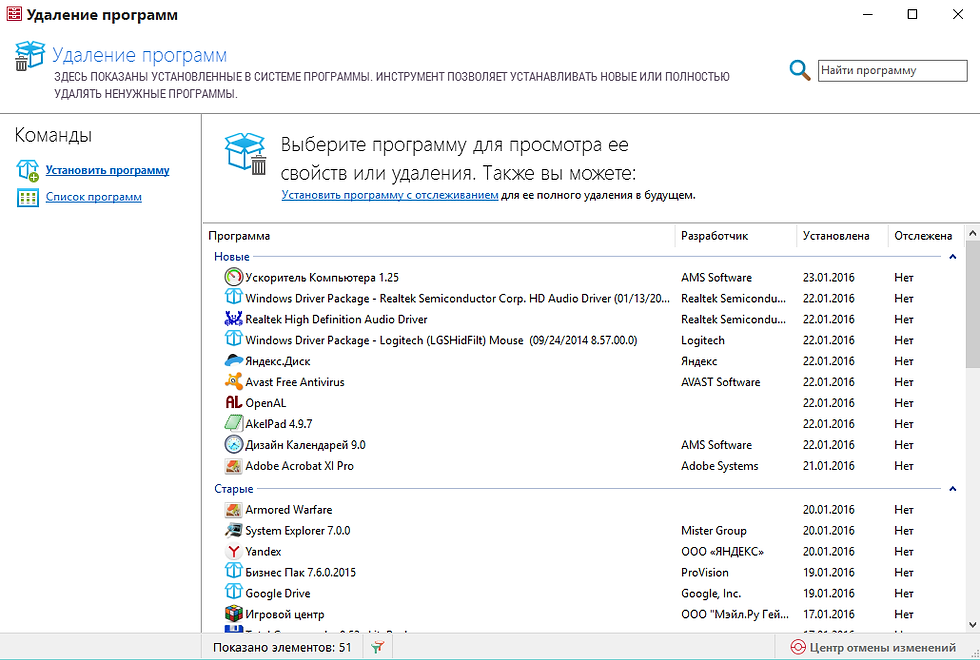Viewport: 980px width, 660px height.
Task: Click AVAST Software developer cell
Action: tap(721, 382)
